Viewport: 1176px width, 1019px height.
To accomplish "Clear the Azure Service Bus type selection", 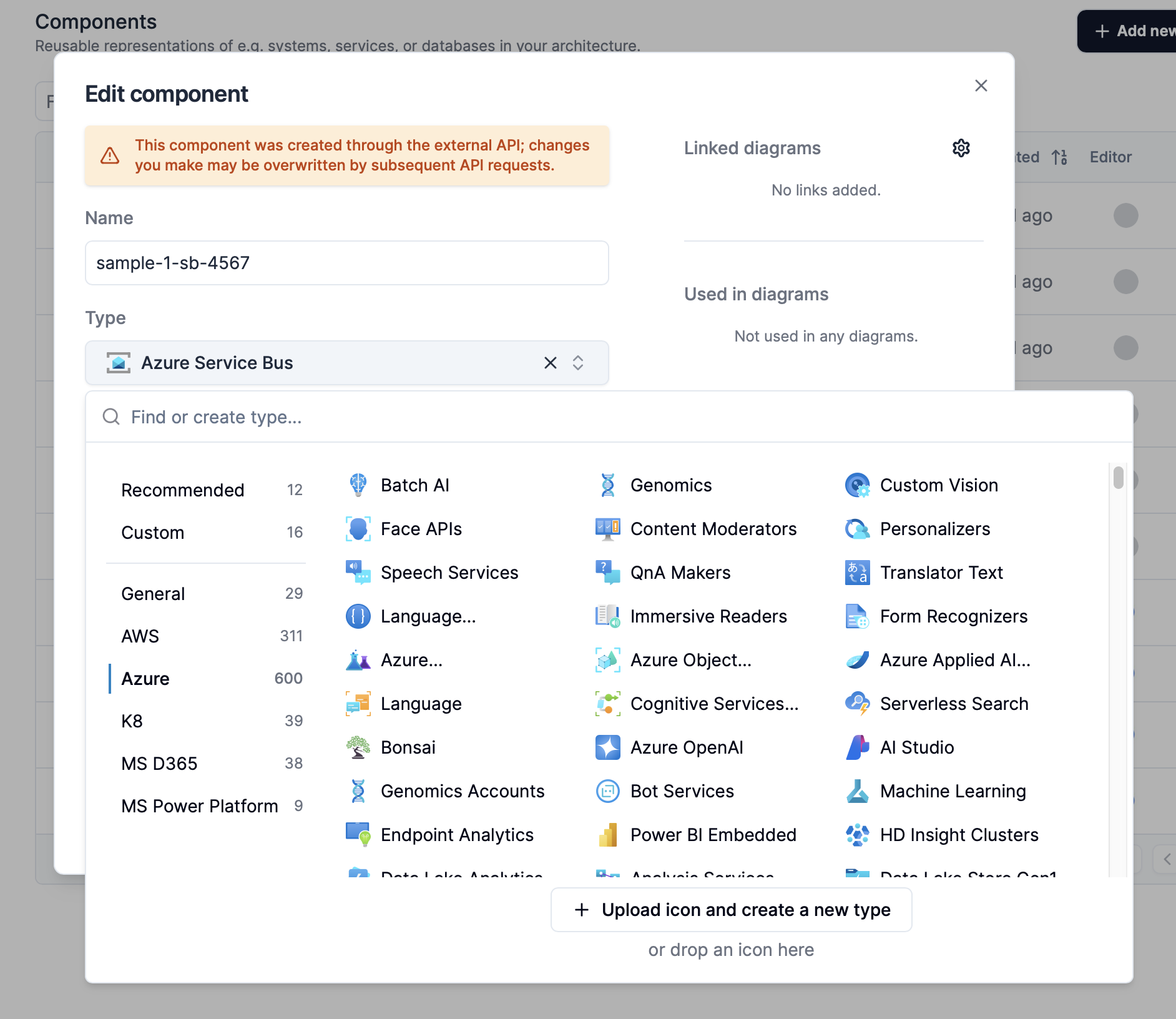I will point(551,363).
